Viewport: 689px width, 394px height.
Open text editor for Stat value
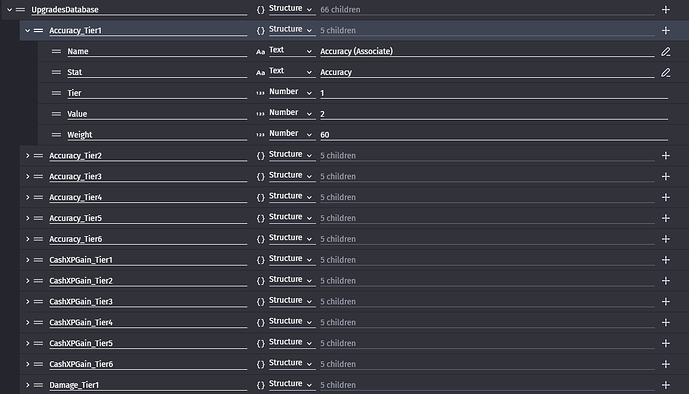(666, 72)
